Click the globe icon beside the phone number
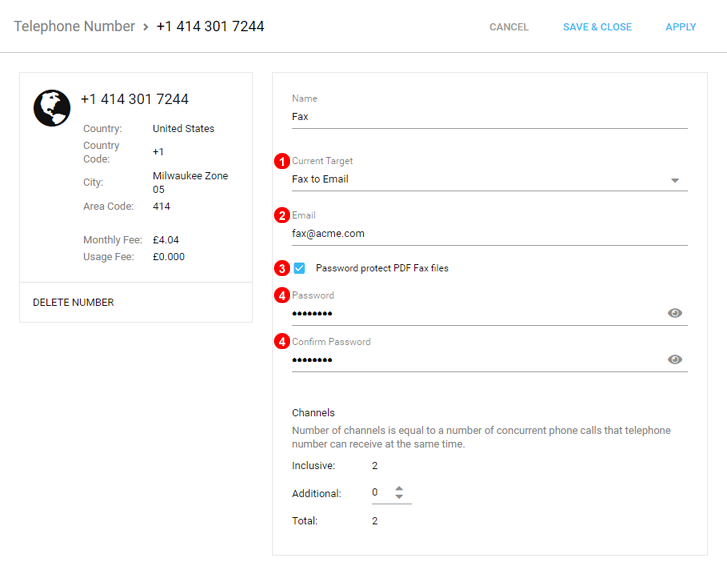The height and width of the screenshot is (570, 727). tap(52, 108)
